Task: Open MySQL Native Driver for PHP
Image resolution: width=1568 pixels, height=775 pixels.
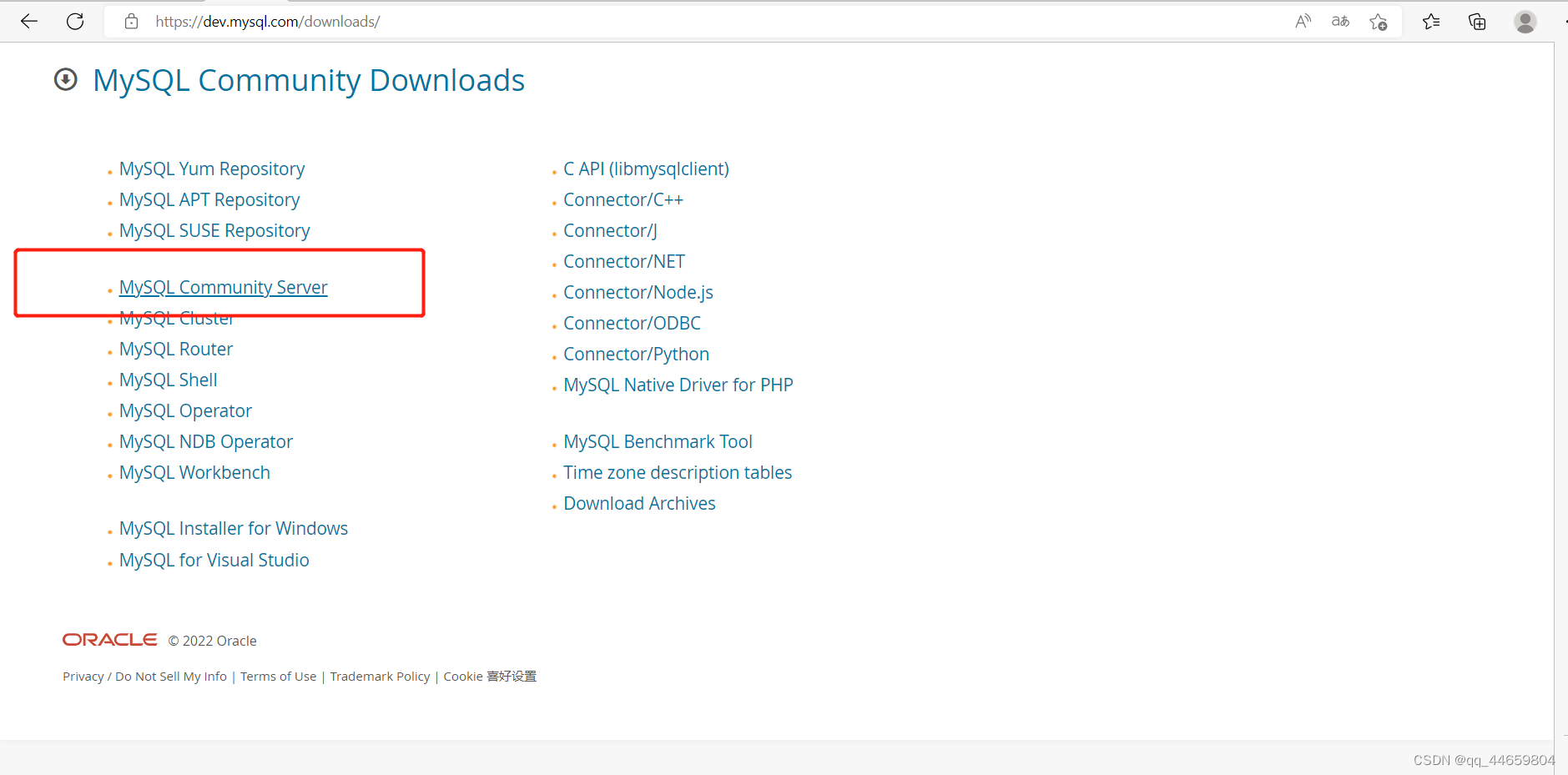Action: click(678, 385)
